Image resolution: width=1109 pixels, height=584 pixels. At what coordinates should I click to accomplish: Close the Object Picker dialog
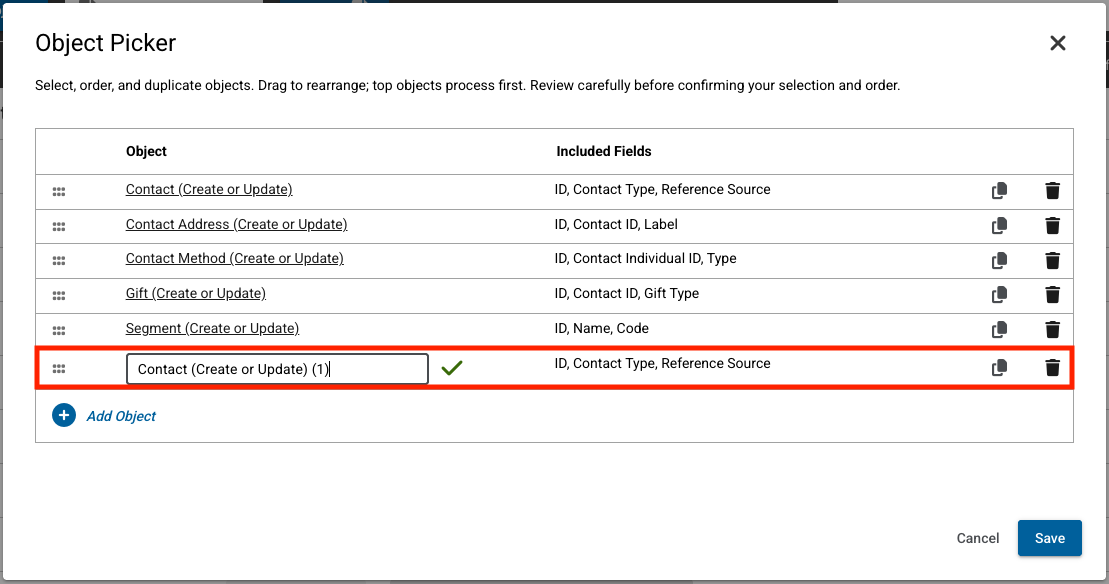coord(1057,43)
